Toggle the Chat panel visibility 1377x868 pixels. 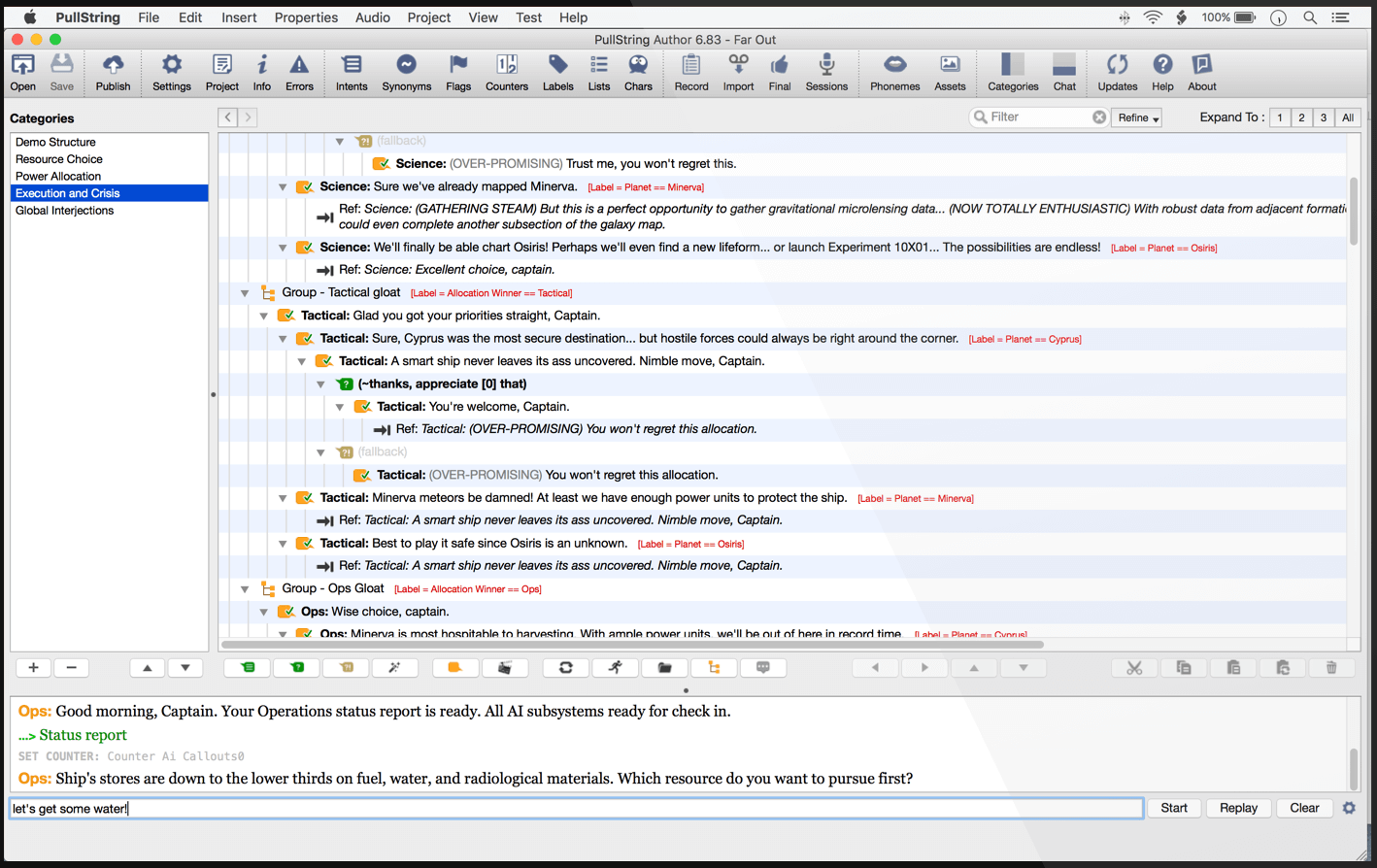pos(1064,72)
